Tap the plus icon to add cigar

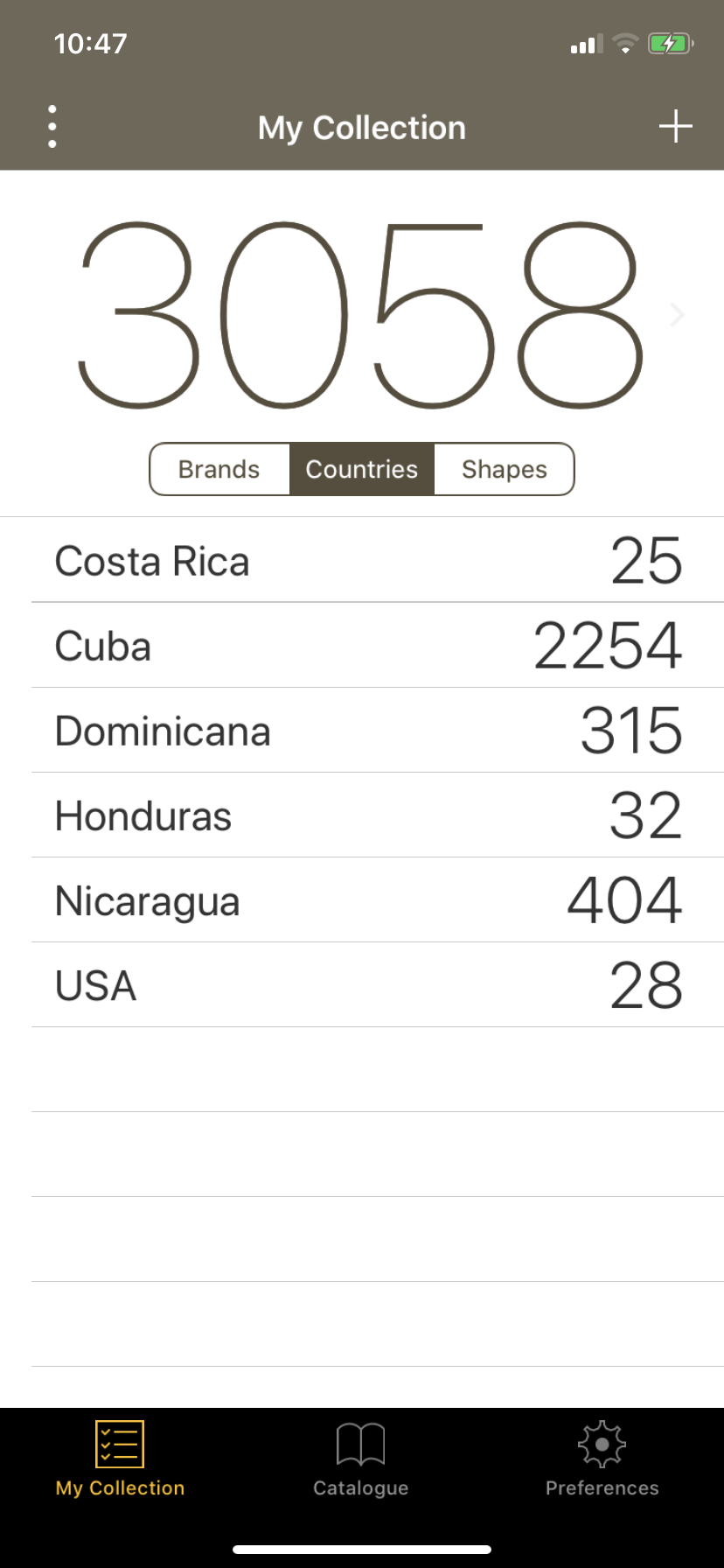click(x=675, y=126)
